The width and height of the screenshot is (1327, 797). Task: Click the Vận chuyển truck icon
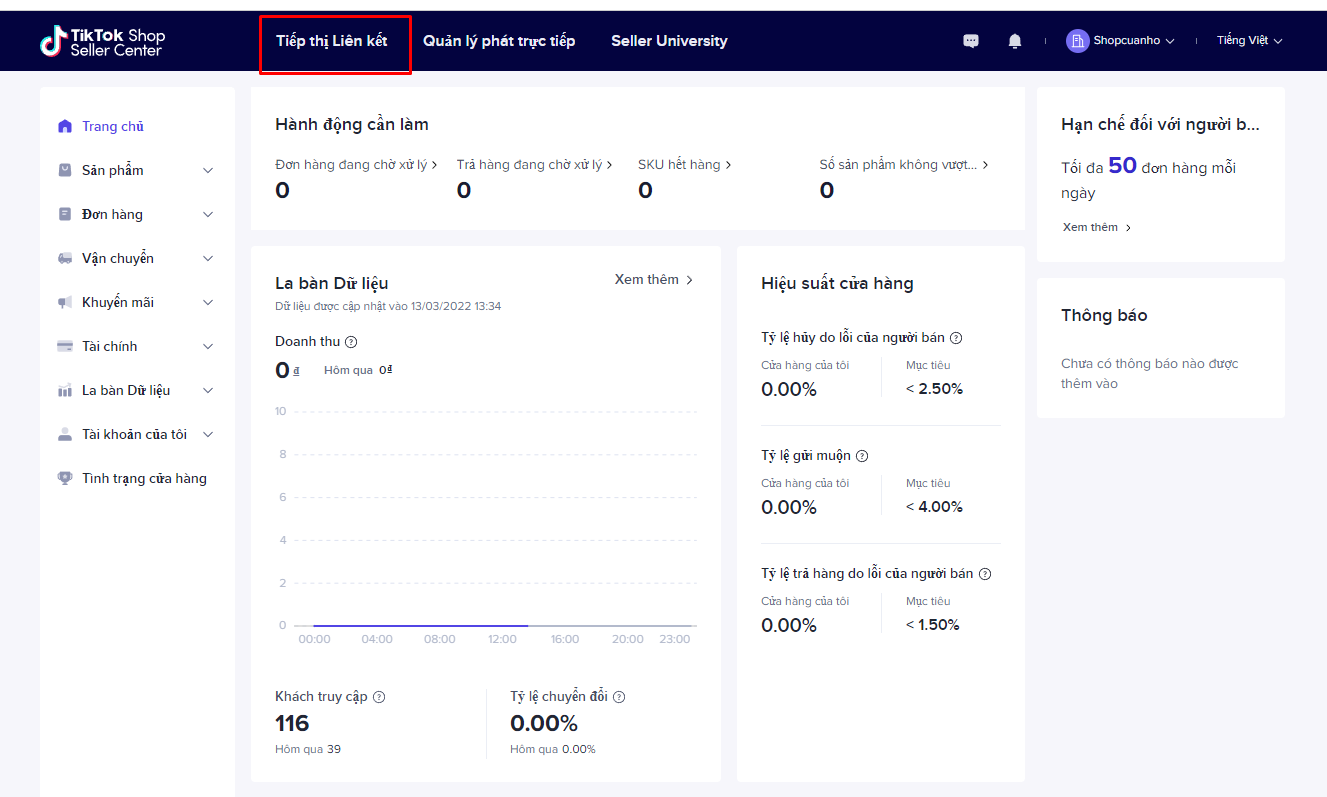65,258
